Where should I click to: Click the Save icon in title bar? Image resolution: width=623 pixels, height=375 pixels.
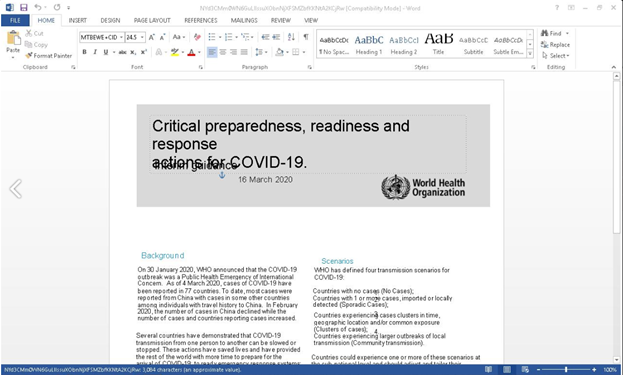(23, 7)
